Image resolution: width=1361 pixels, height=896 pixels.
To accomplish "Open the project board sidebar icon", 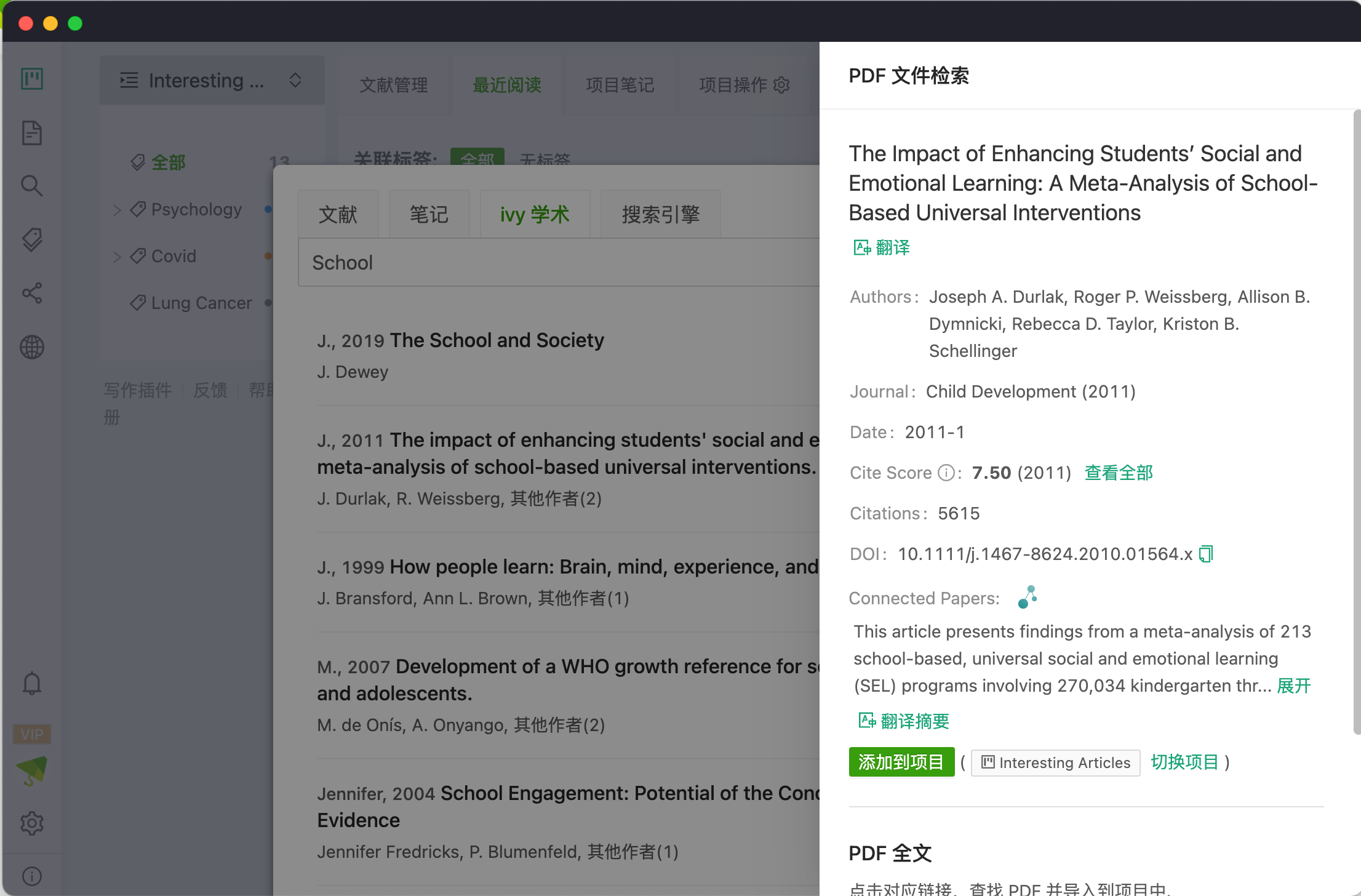I will (32, 79).
